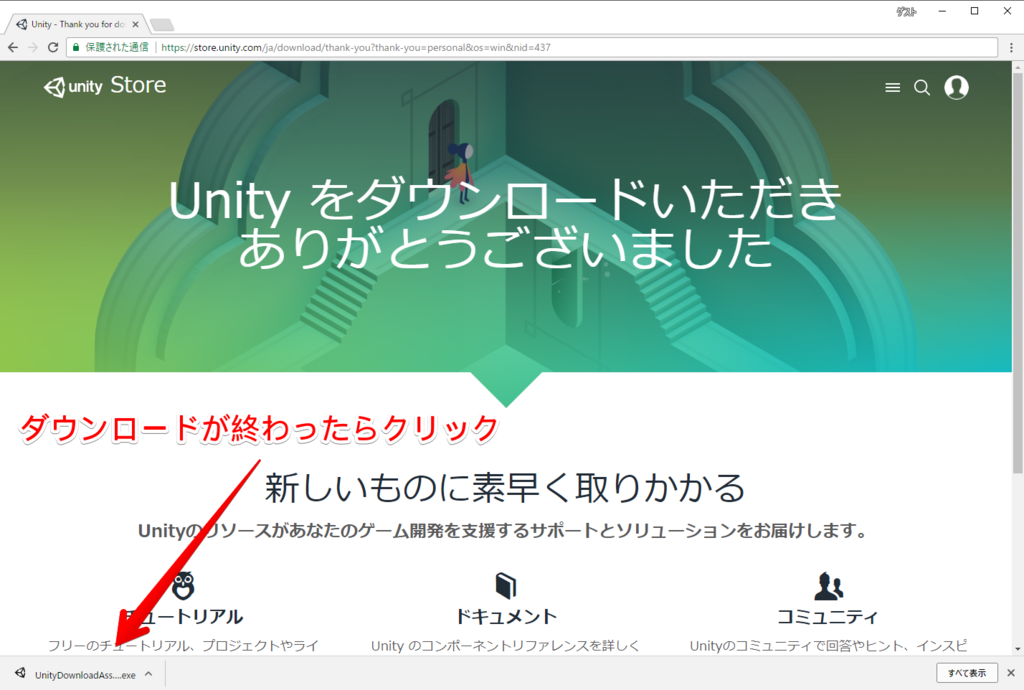This screenshot has width=1024, height=690.
Task: Open a new browser tab
Action: coord(162,25)
